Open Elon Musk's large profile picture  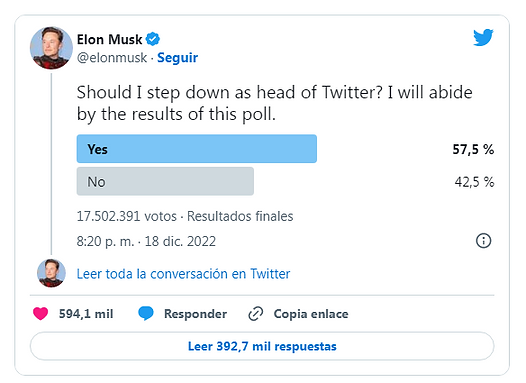click(x=51, y=48)
